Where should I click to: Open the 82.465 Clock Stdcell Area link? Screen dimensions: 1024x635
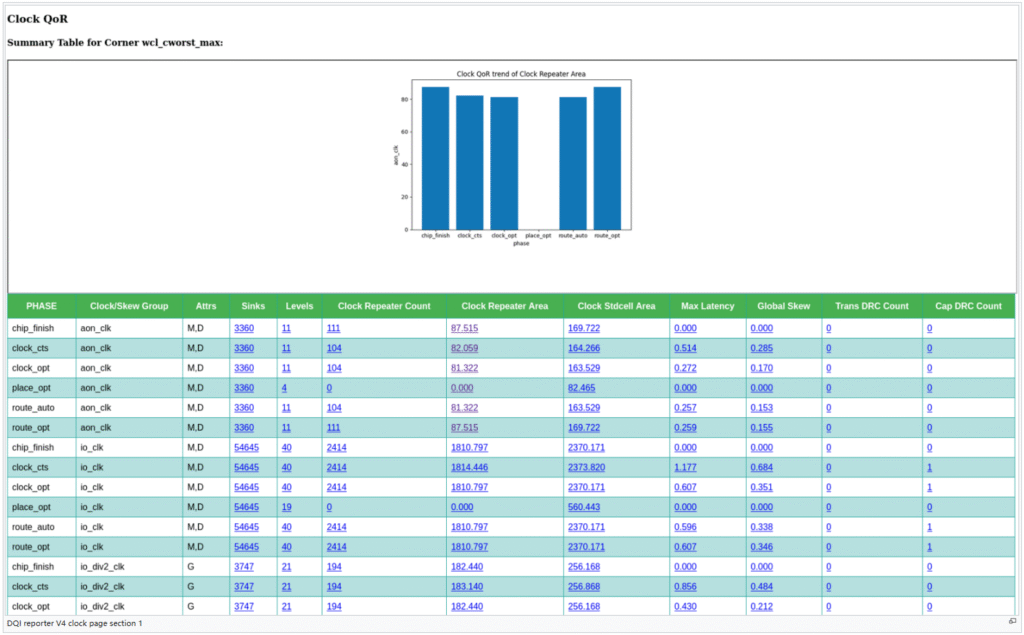582,388
